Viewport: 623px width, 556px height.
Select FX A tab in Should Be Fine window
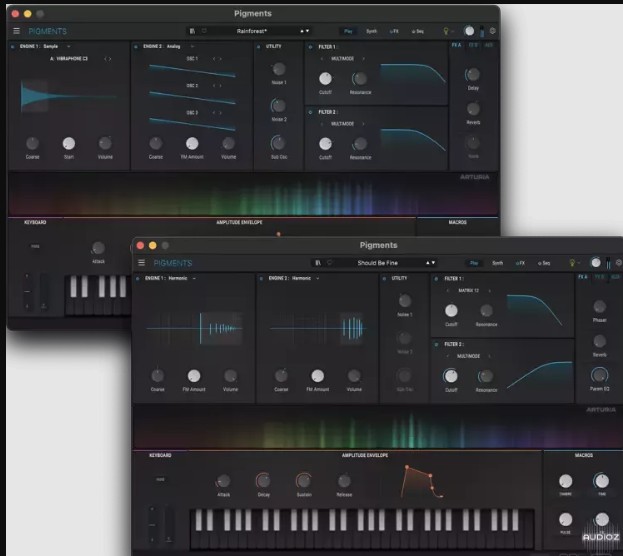point(582,277)
